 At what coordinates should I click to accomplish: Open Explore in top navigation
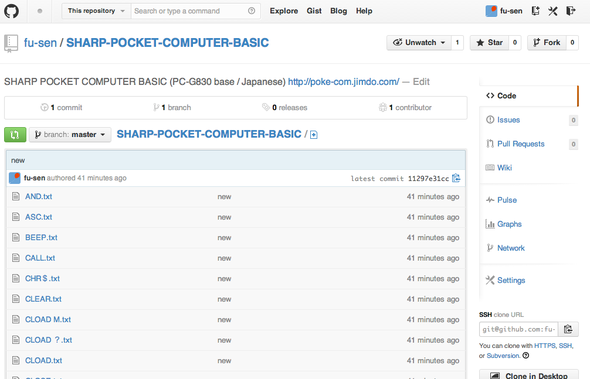[x=284, y=11]
